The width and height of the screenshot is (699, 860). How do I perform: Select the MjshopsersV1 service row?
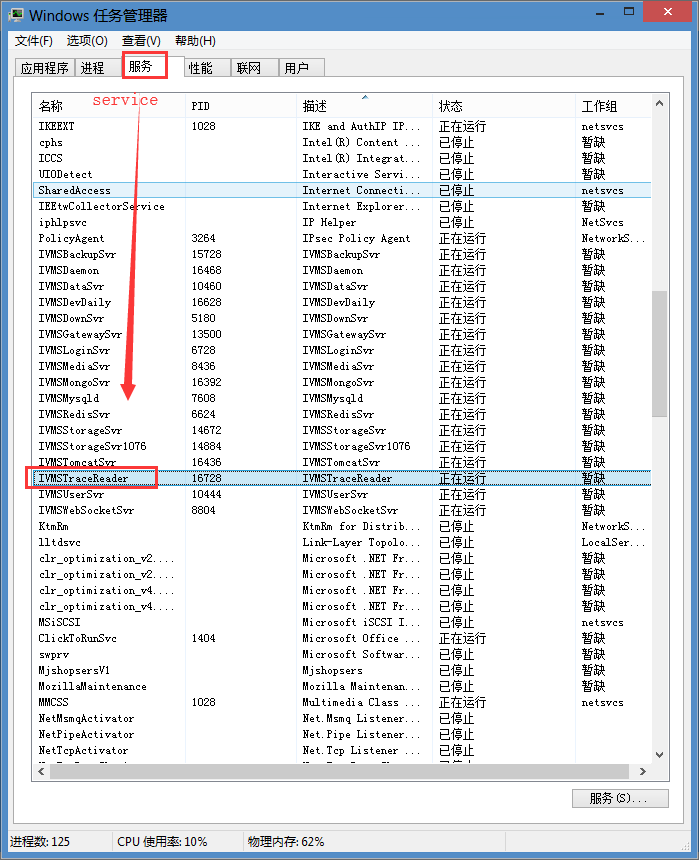[342, 670]
